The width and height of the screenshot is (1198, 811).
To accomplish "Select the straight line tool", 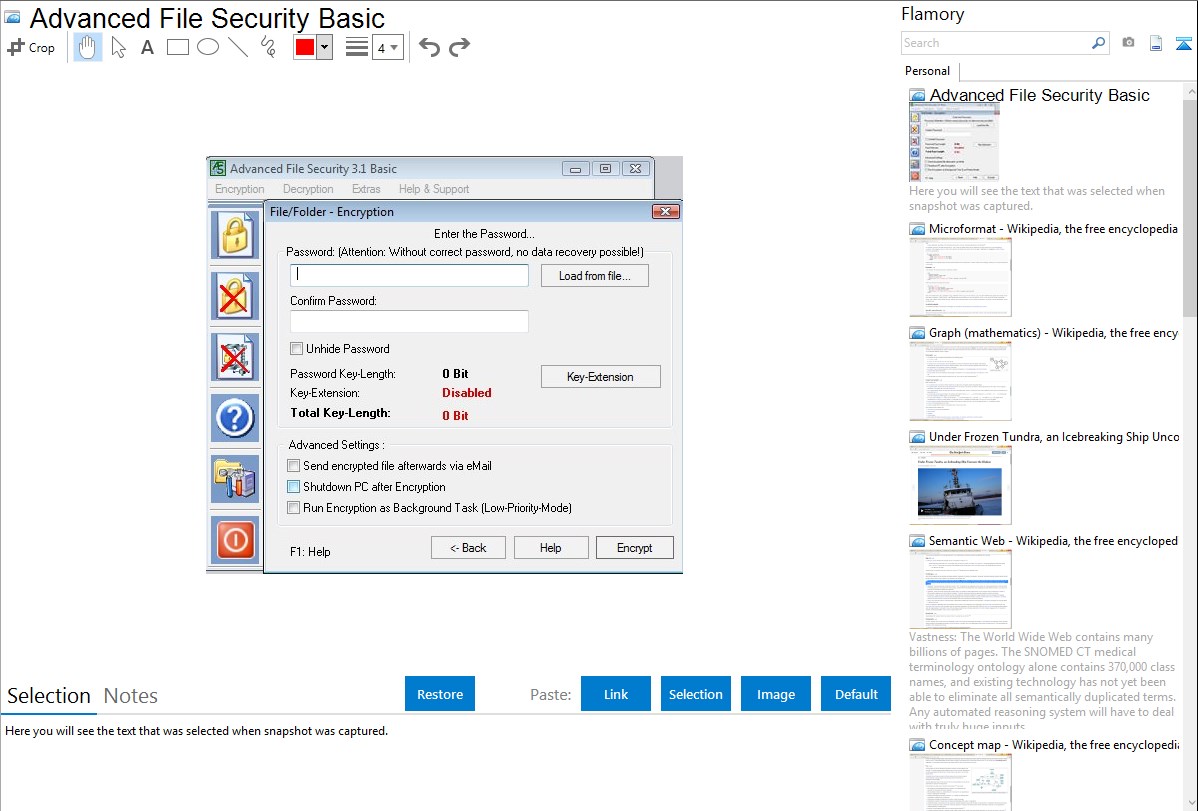I will click(238, 47).
